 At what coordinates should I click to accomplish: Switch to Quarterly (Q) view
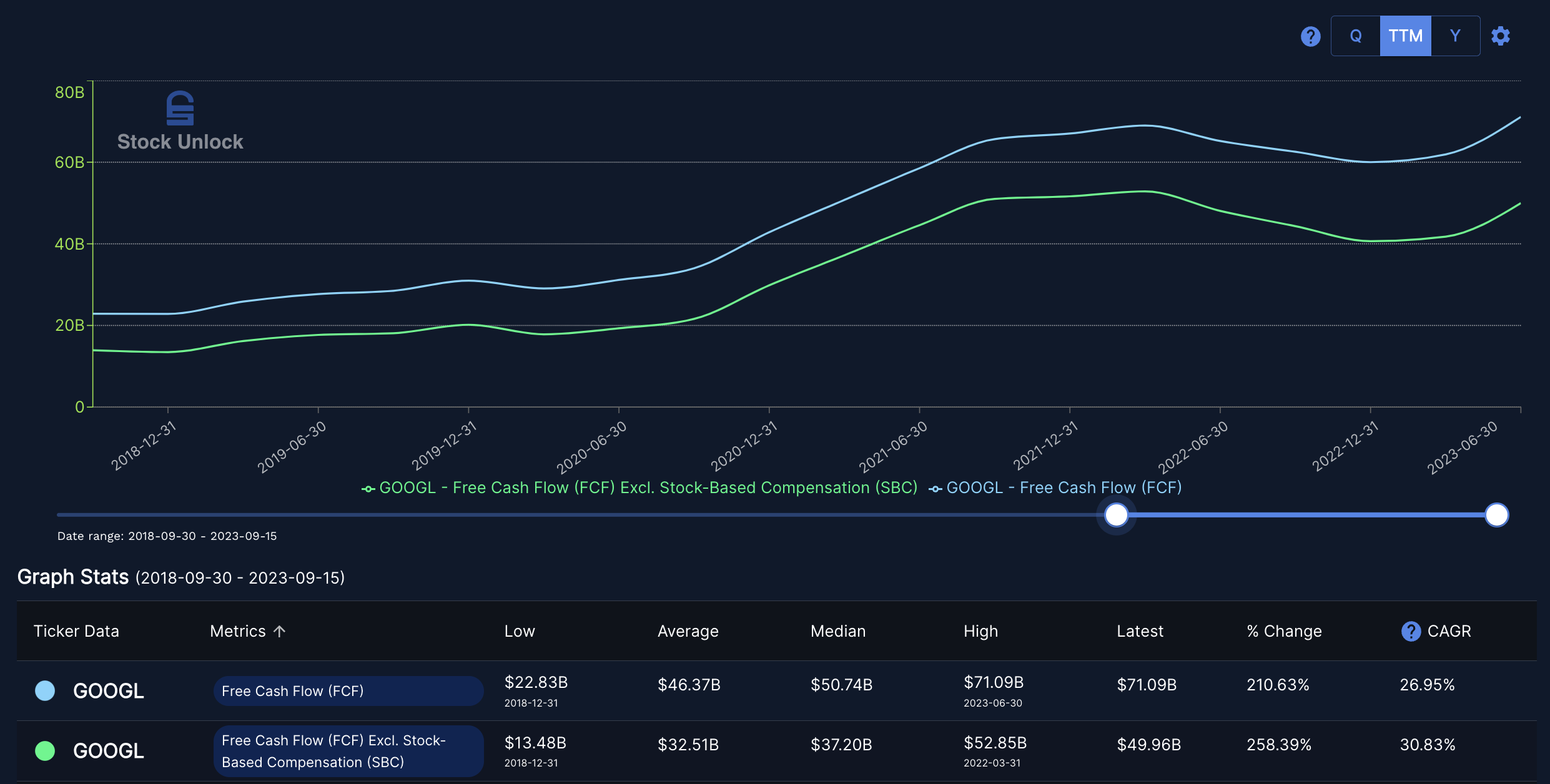tap(1356, 36)
